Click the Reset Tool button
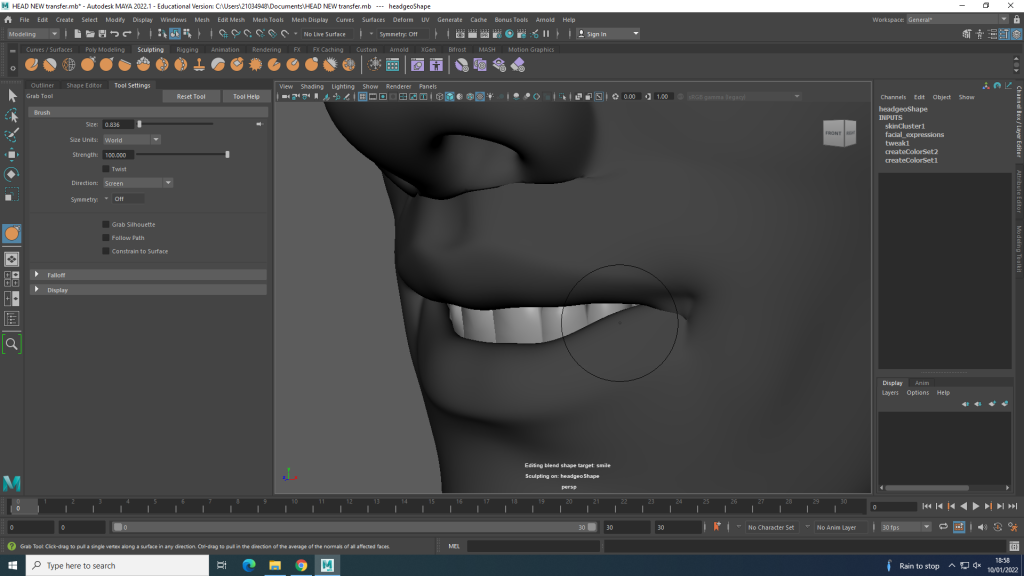The image size is (1024, 576). click(x=191, y=97)
